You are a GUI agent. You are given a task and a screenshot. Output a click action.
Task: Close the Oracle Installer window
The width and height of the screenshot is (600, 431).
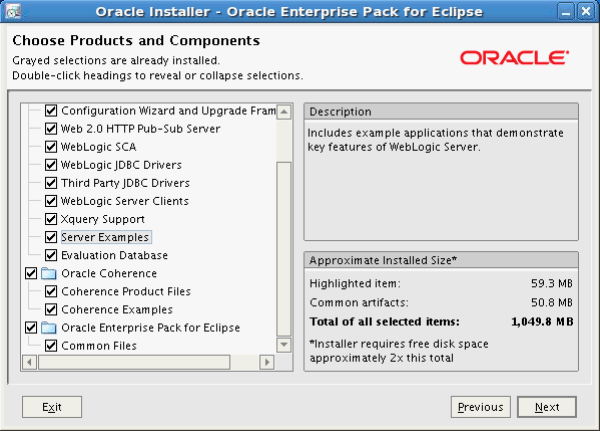(x=586, y=12)
